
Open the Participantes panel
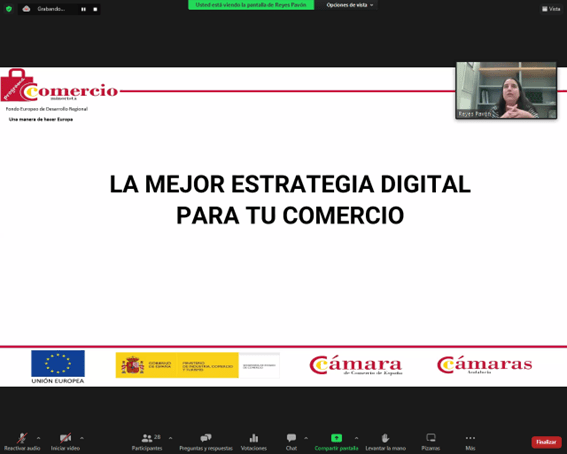[x=147, y=442]
